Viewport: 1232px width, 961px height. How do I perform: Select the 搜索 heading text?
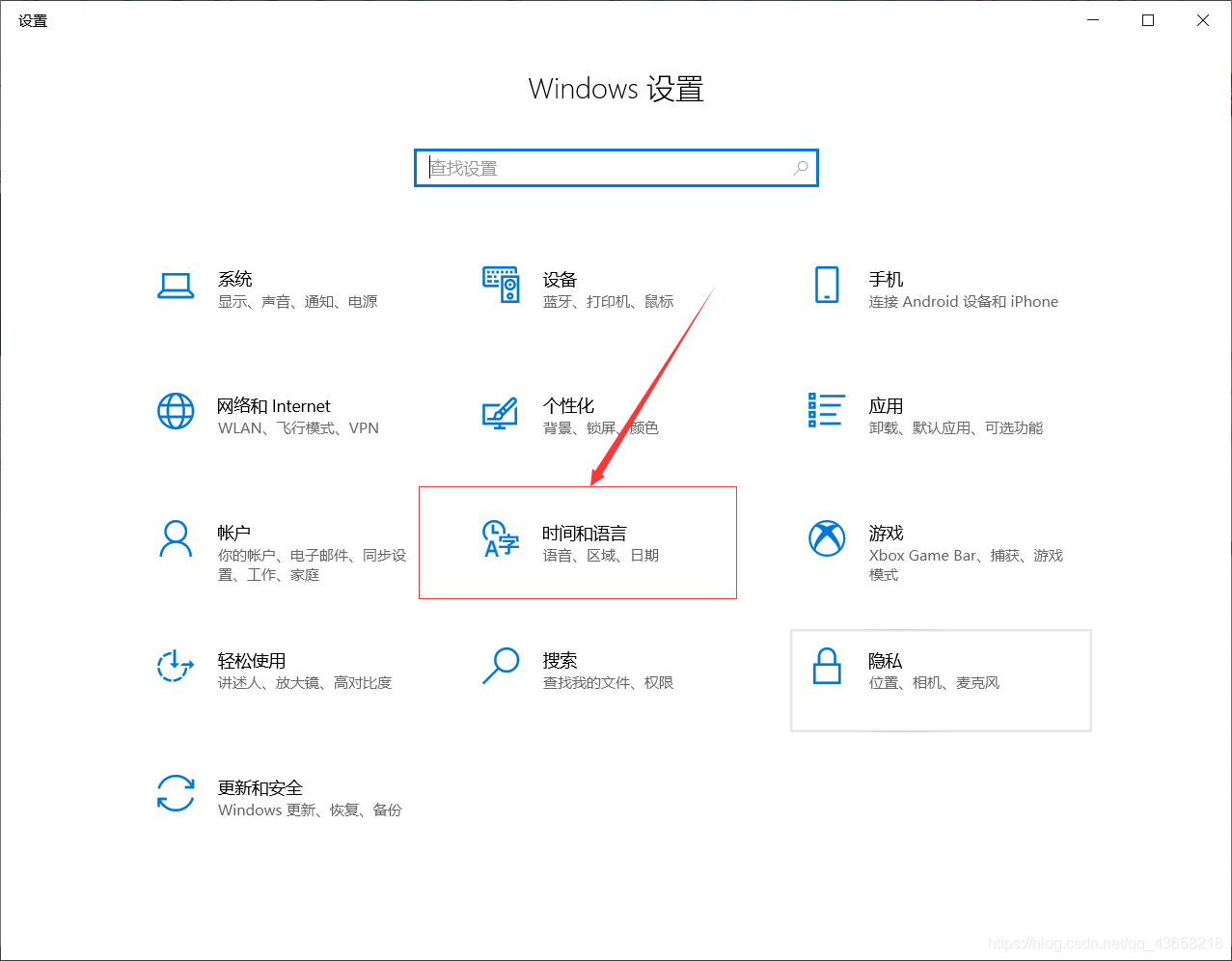coord(560,660)
